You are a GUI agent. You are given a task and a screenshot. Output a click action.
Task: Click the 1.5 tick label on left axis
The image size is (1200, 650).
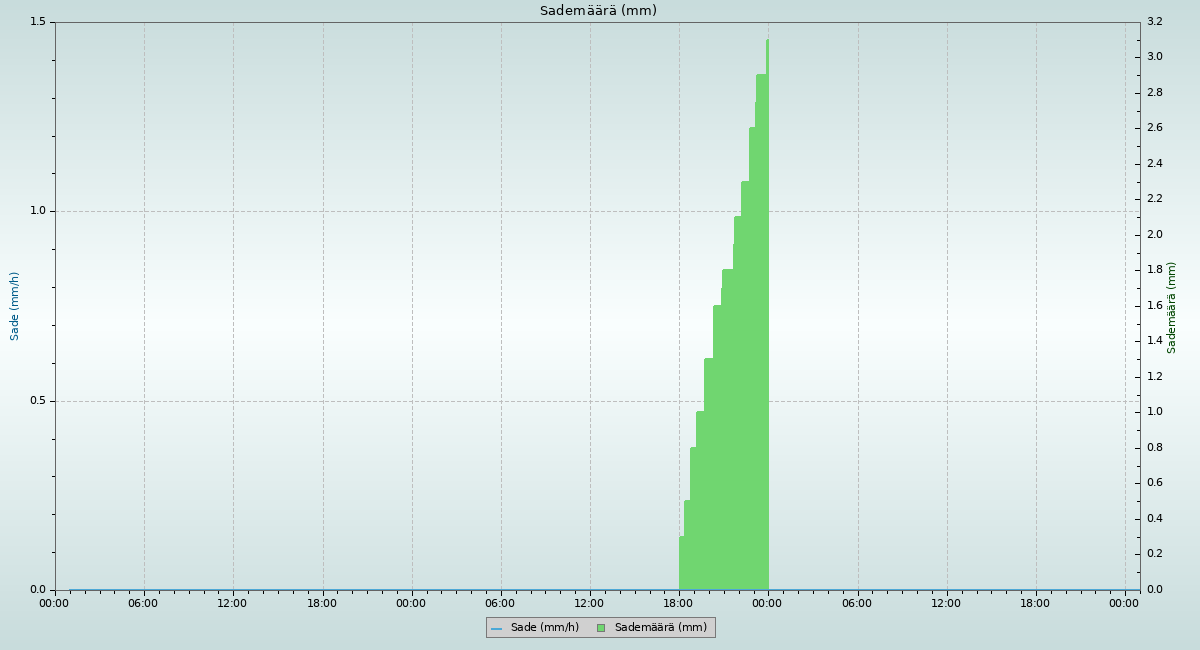pos(39,22)
